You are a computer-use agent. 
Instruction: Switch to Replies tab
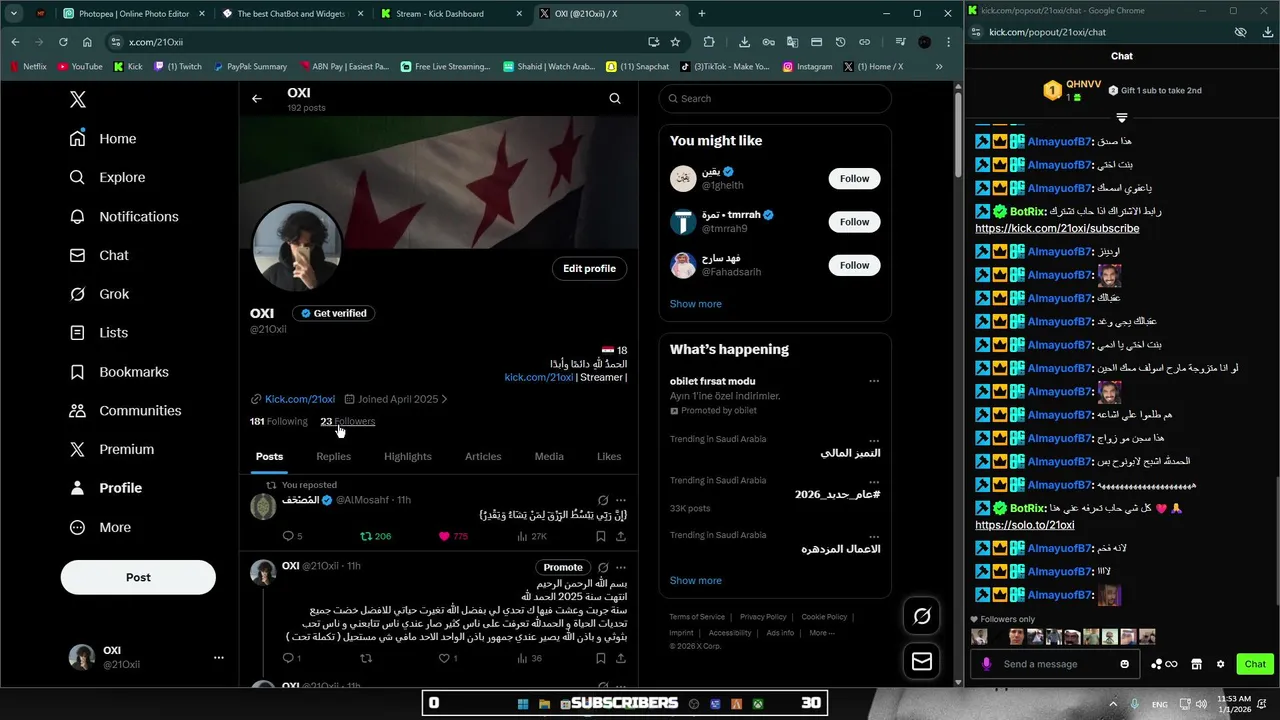[333, 456]
